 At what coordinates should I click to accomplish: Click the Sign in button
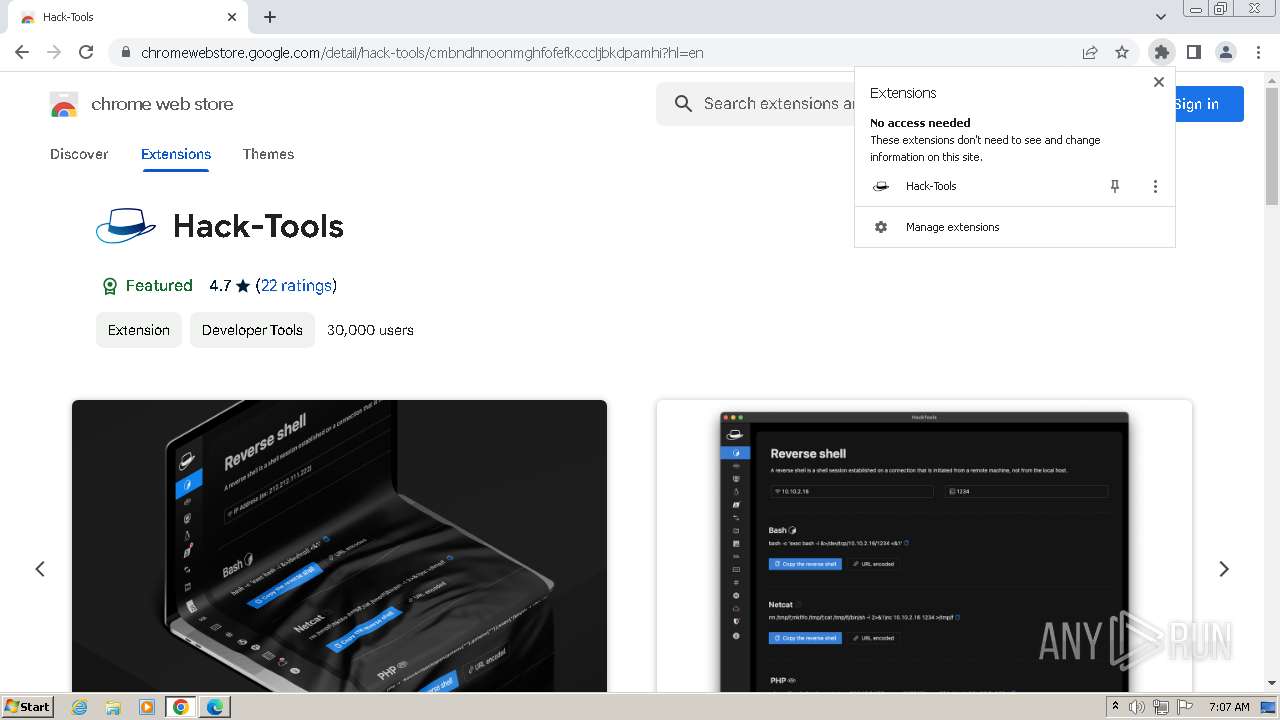click(1208, 104)
